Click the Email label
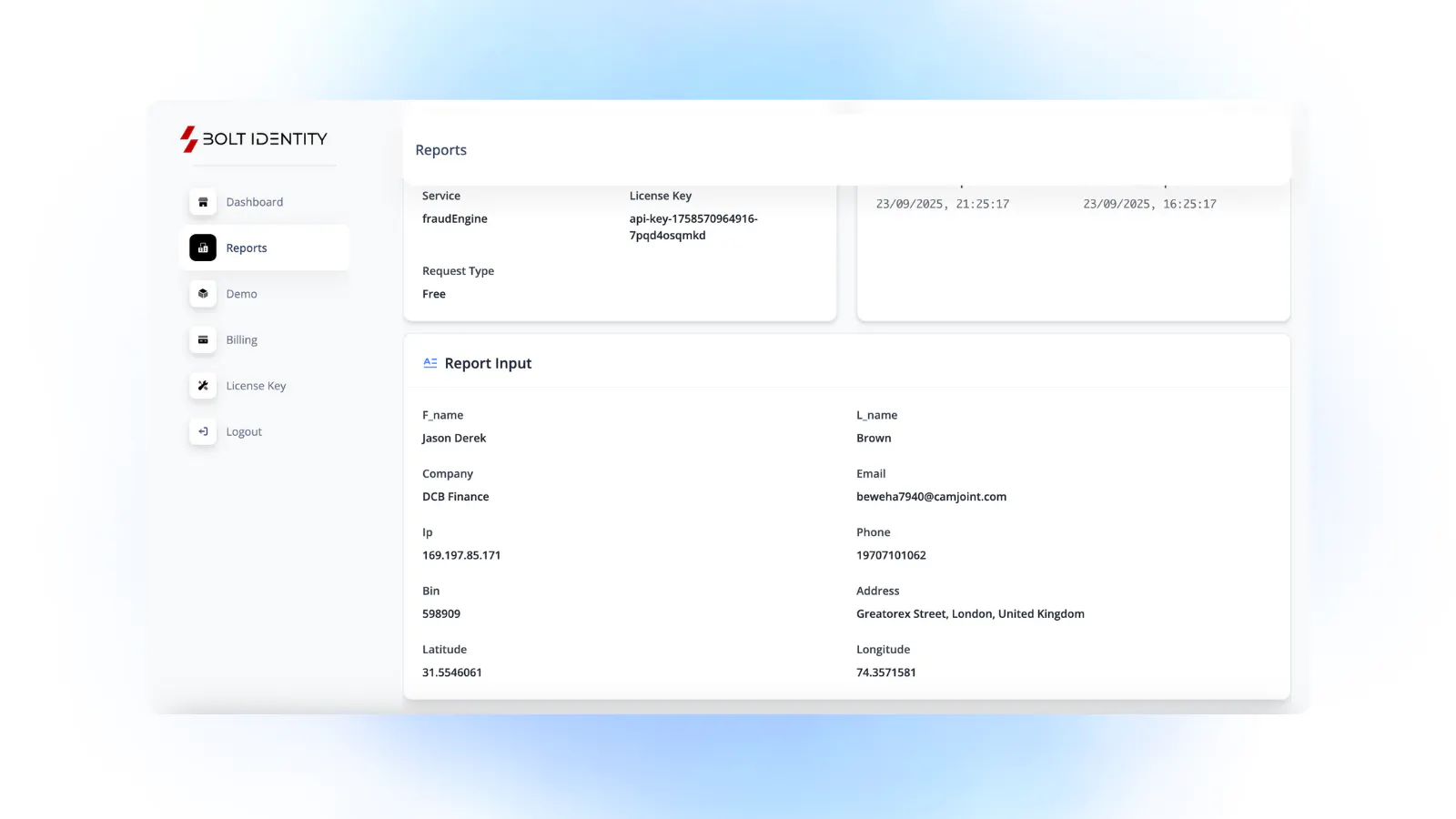This screenshot has height=819, width=1456. [x=871, y=474]
